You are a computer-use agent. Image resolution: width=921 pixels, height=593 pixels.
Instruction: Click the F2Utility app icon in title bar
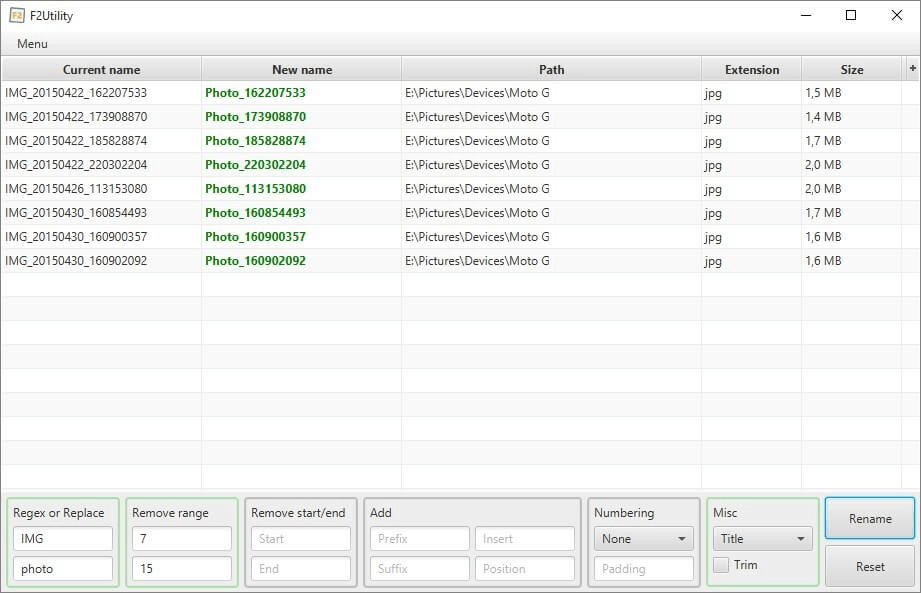[17, 16]
